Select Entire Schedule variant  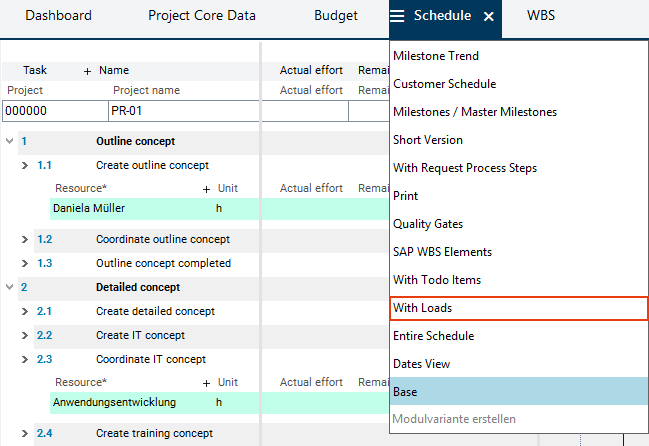[x=434, y=336]
